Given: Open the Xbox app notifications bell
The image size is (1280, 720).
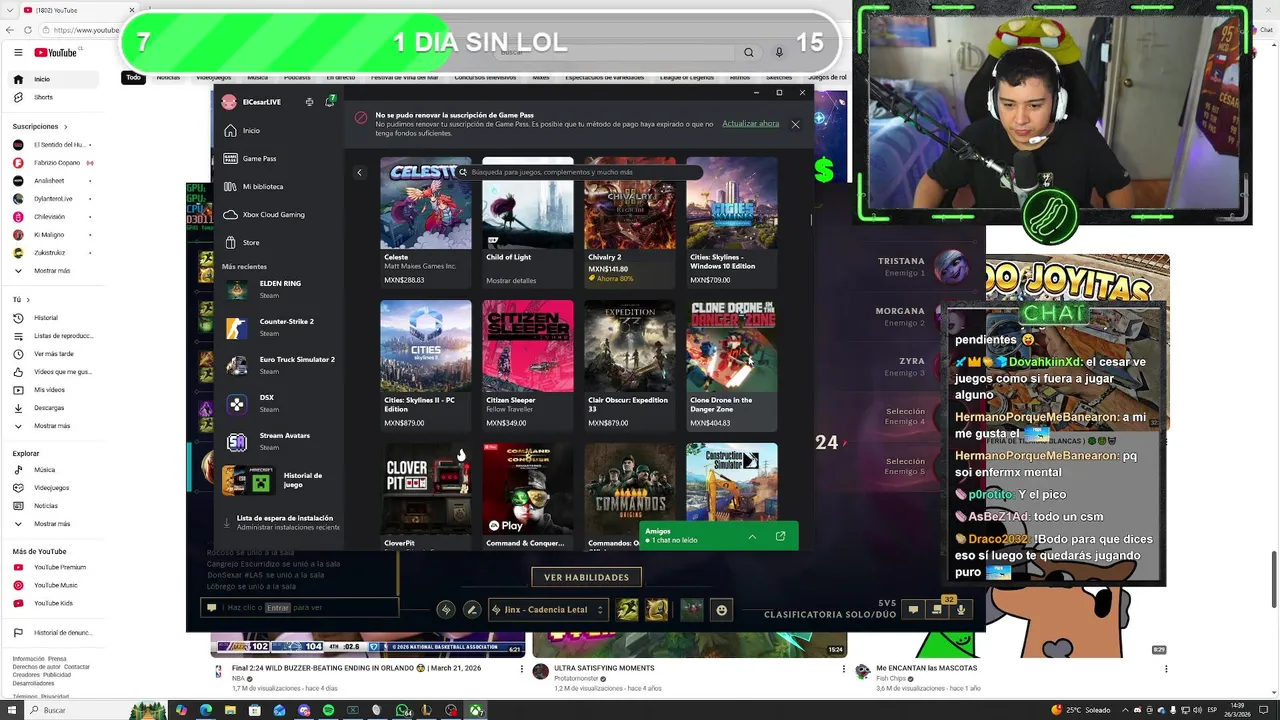Looking at the screenshot, I should click(329, 102).
